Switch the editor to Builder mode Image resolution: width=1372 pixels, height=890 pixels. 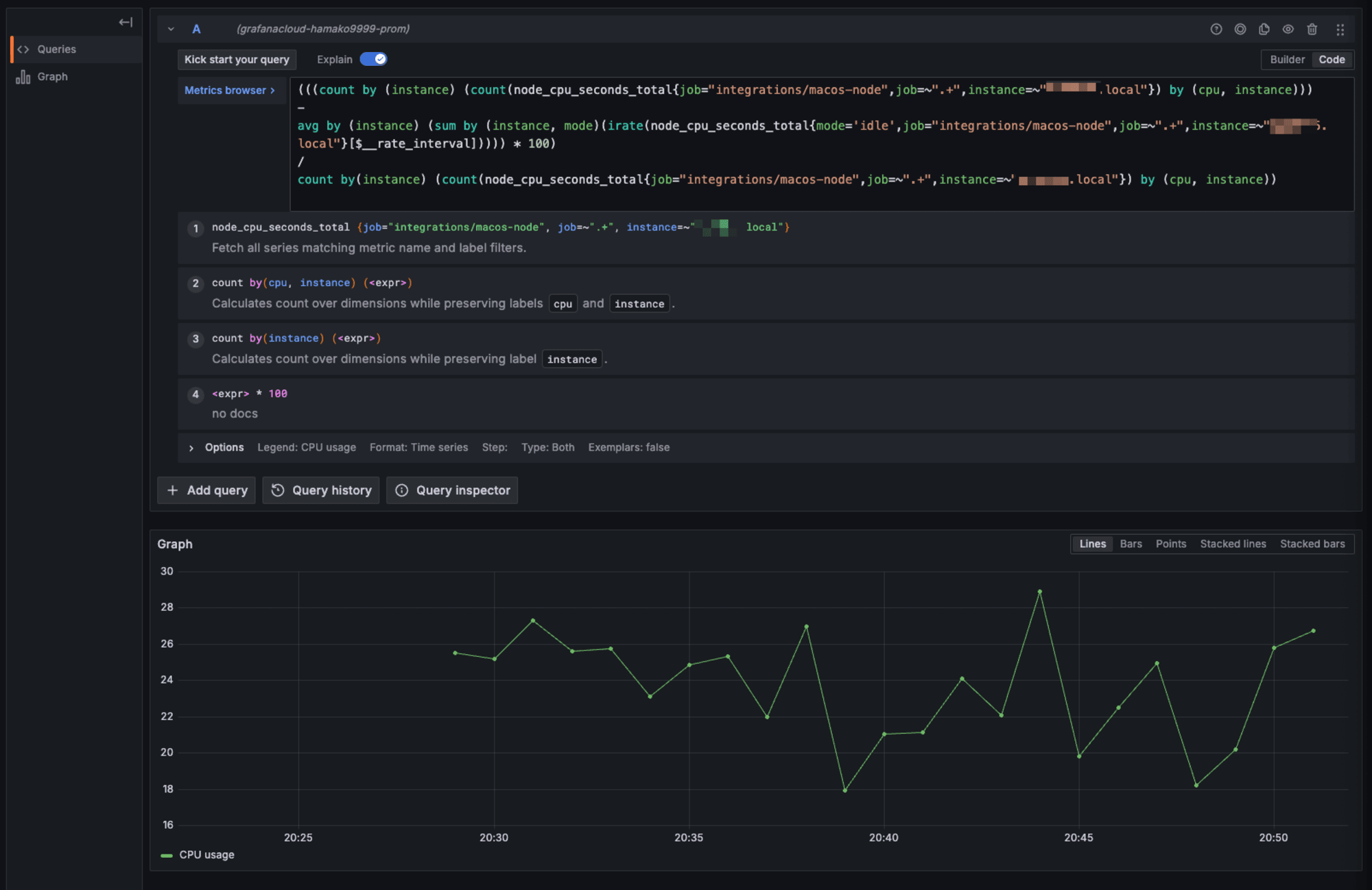(x=1287, y=60)
